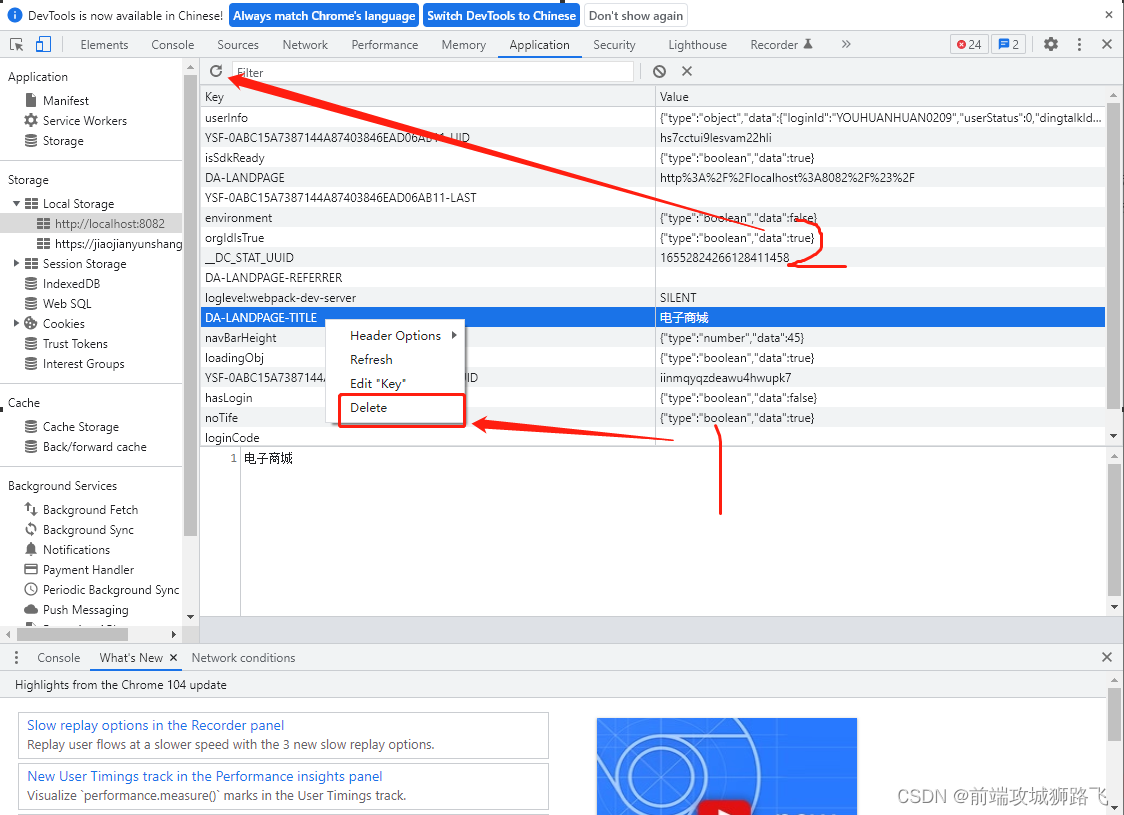Select https://jiaojianyunshang storage origin
The image size is (1124, 815).
118,244
